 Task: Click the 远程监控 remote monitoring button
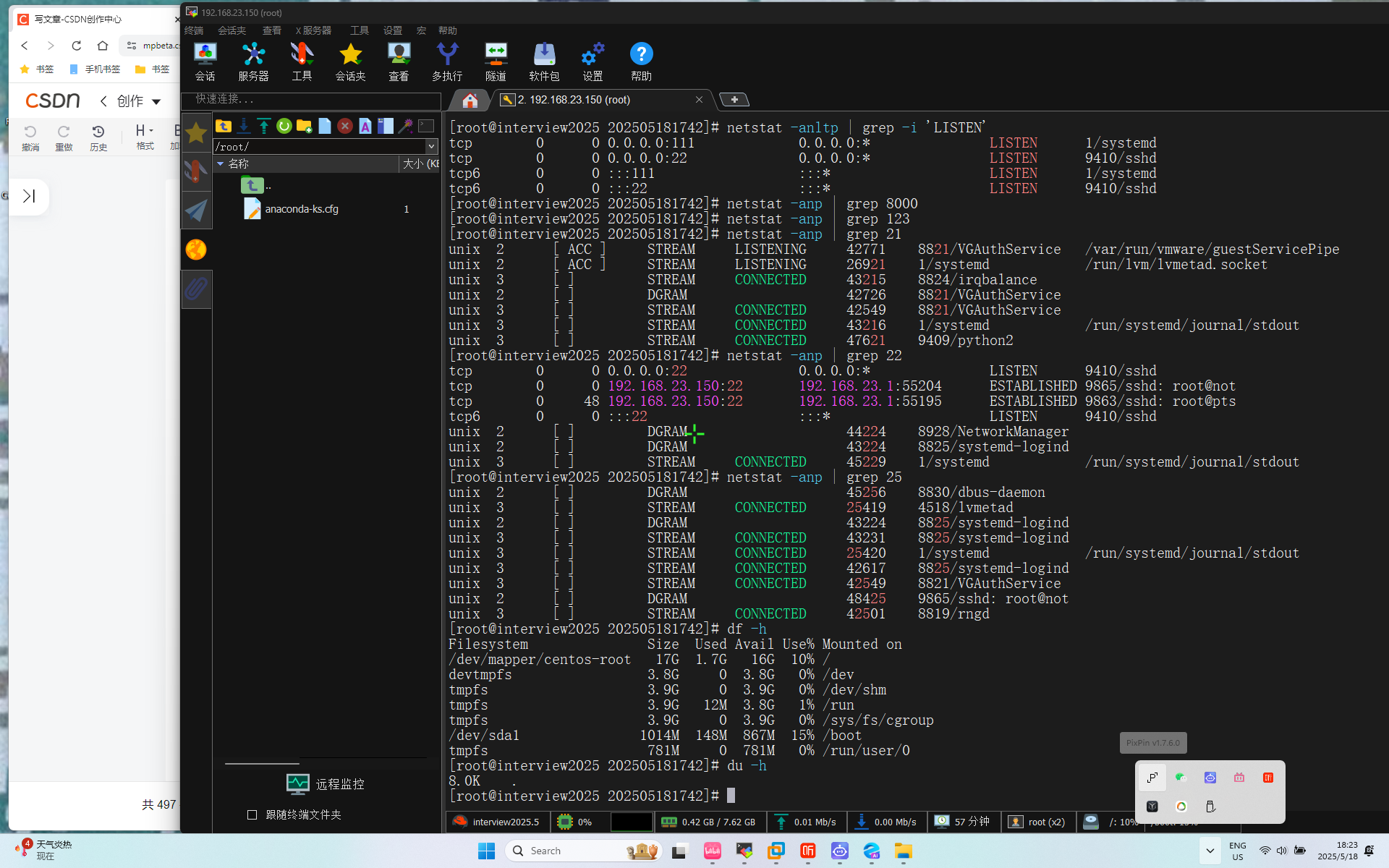(326, 784)
